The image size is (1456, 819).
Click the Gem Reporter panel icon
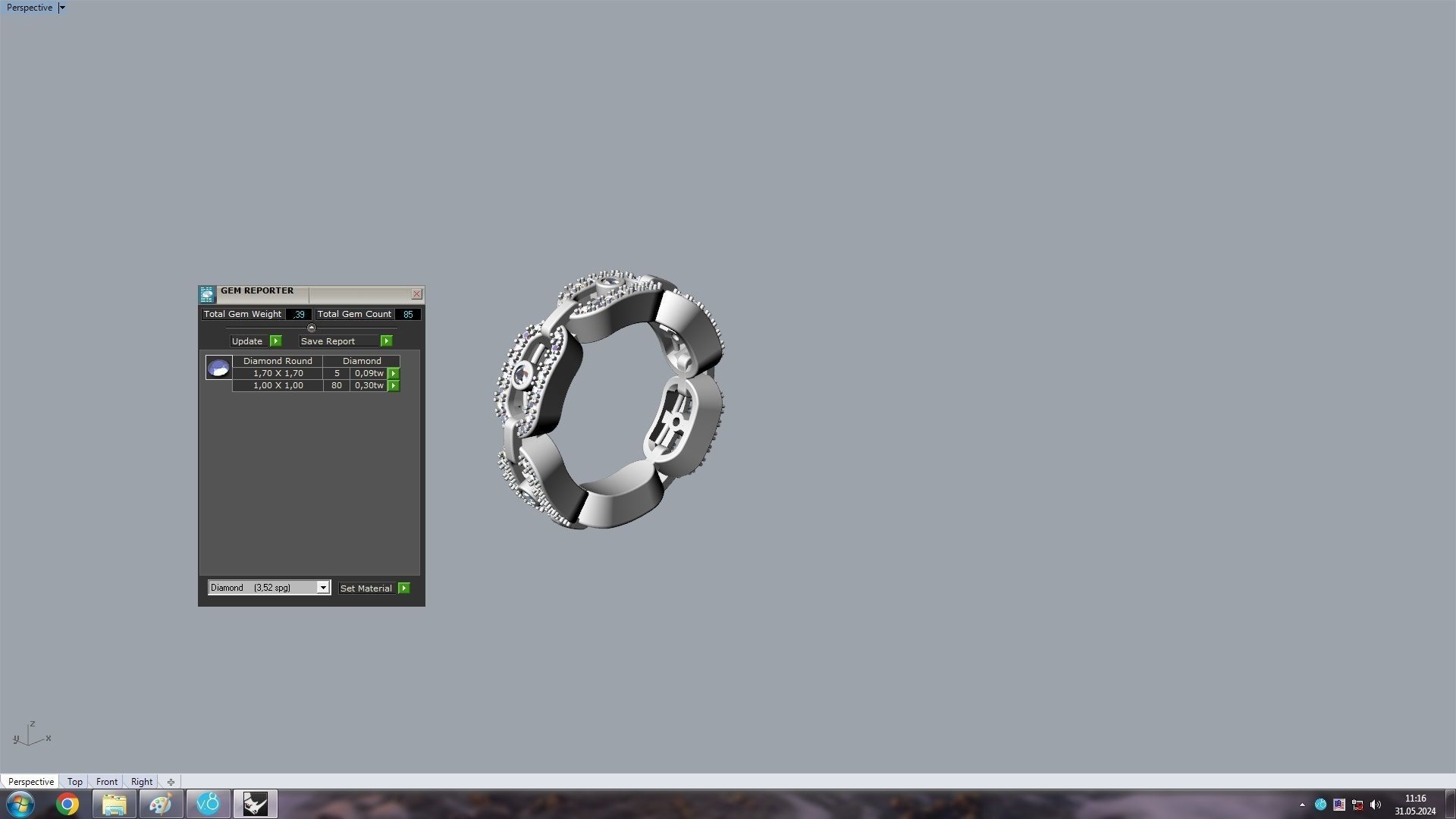(x=207, y=294)
